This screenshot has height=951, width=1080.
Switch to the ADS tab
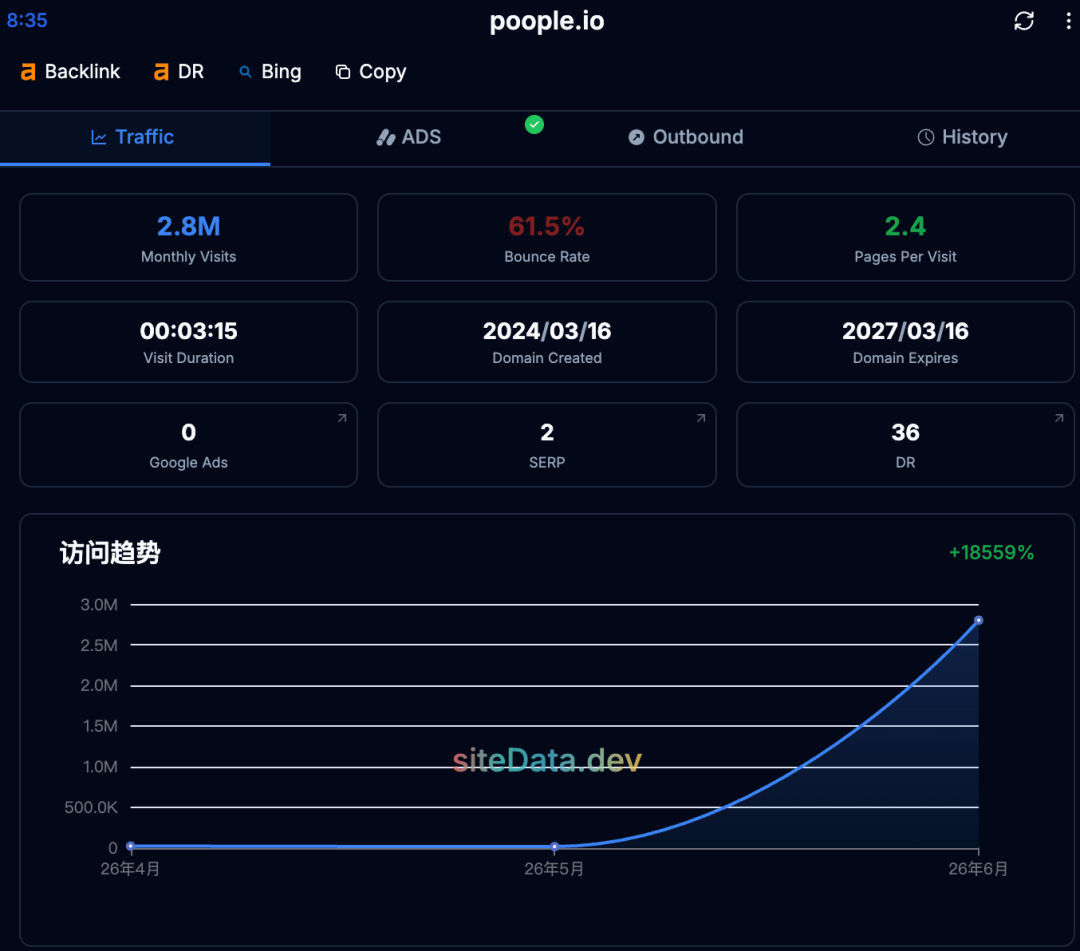coord(408,137)
